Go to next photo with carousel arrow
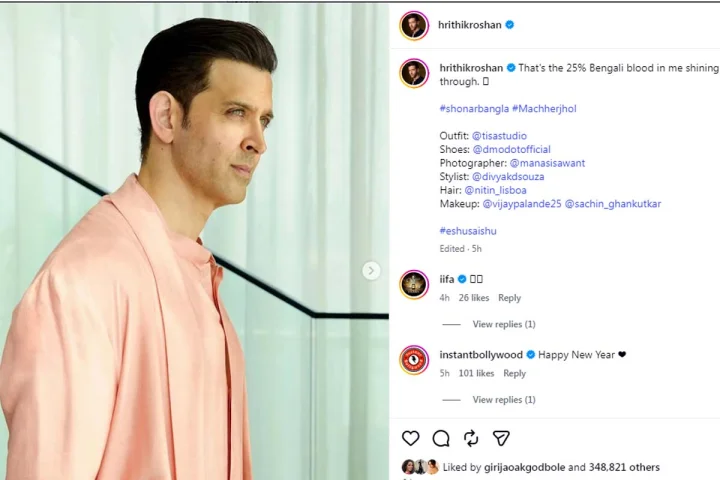This screenshot has width=720, height=480. click(x=371, y=271)
